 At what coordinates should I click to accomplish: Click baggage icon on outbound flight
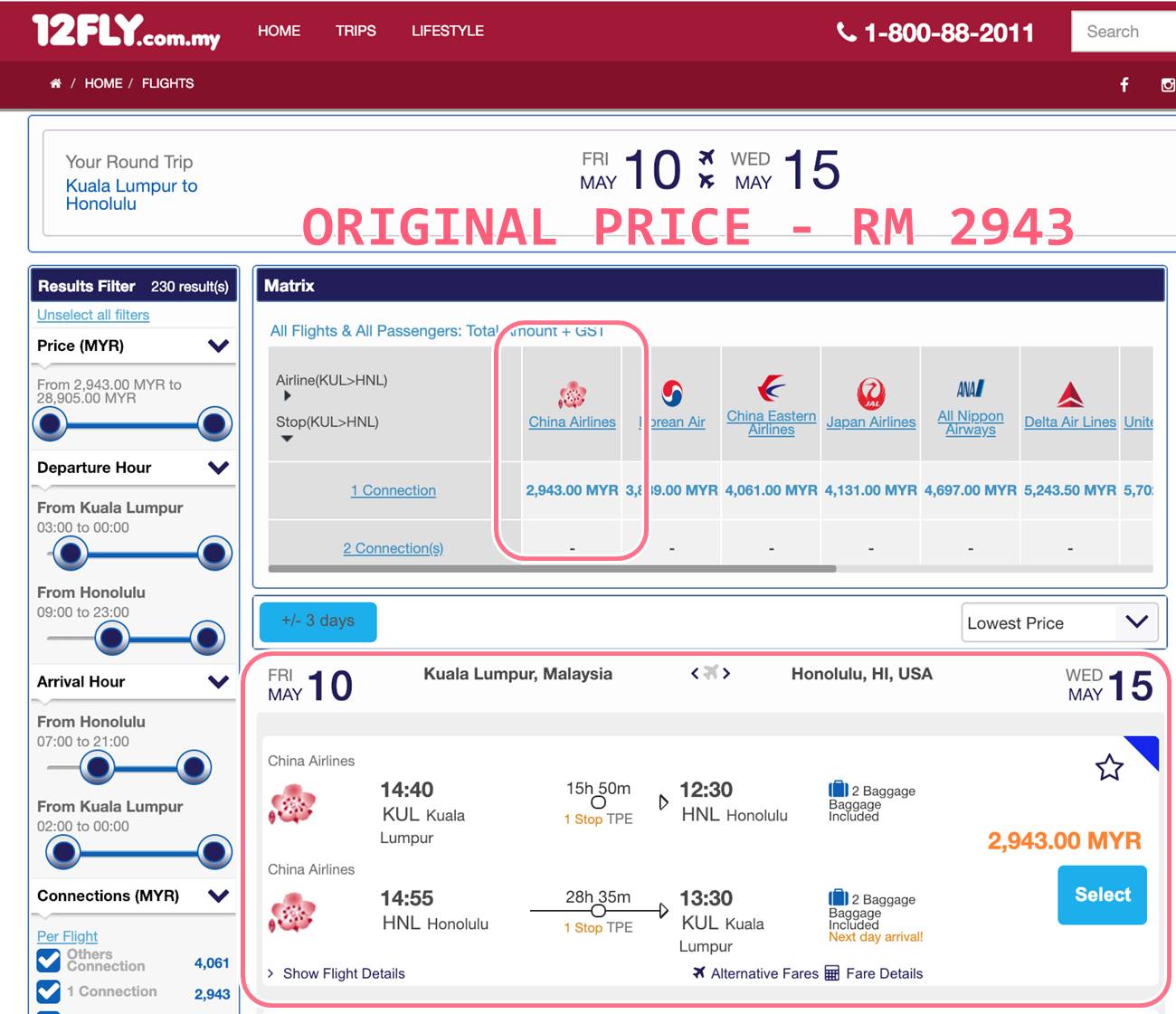pos(839,790)
